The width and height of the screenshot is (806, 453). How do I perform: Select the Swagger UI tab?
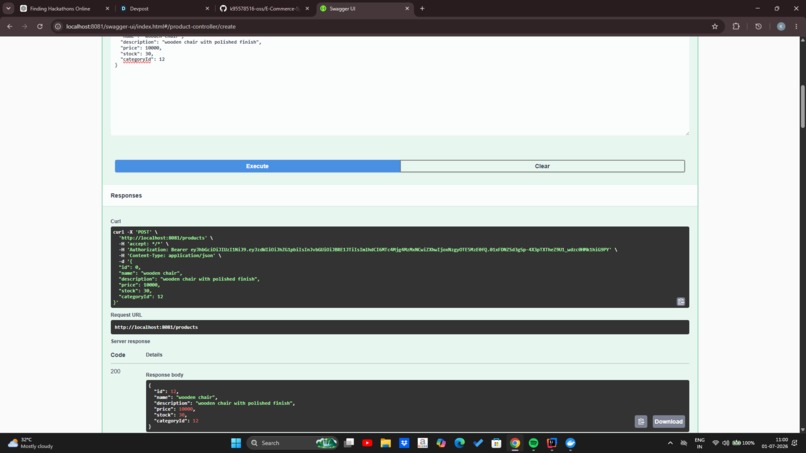click(342, 9)
